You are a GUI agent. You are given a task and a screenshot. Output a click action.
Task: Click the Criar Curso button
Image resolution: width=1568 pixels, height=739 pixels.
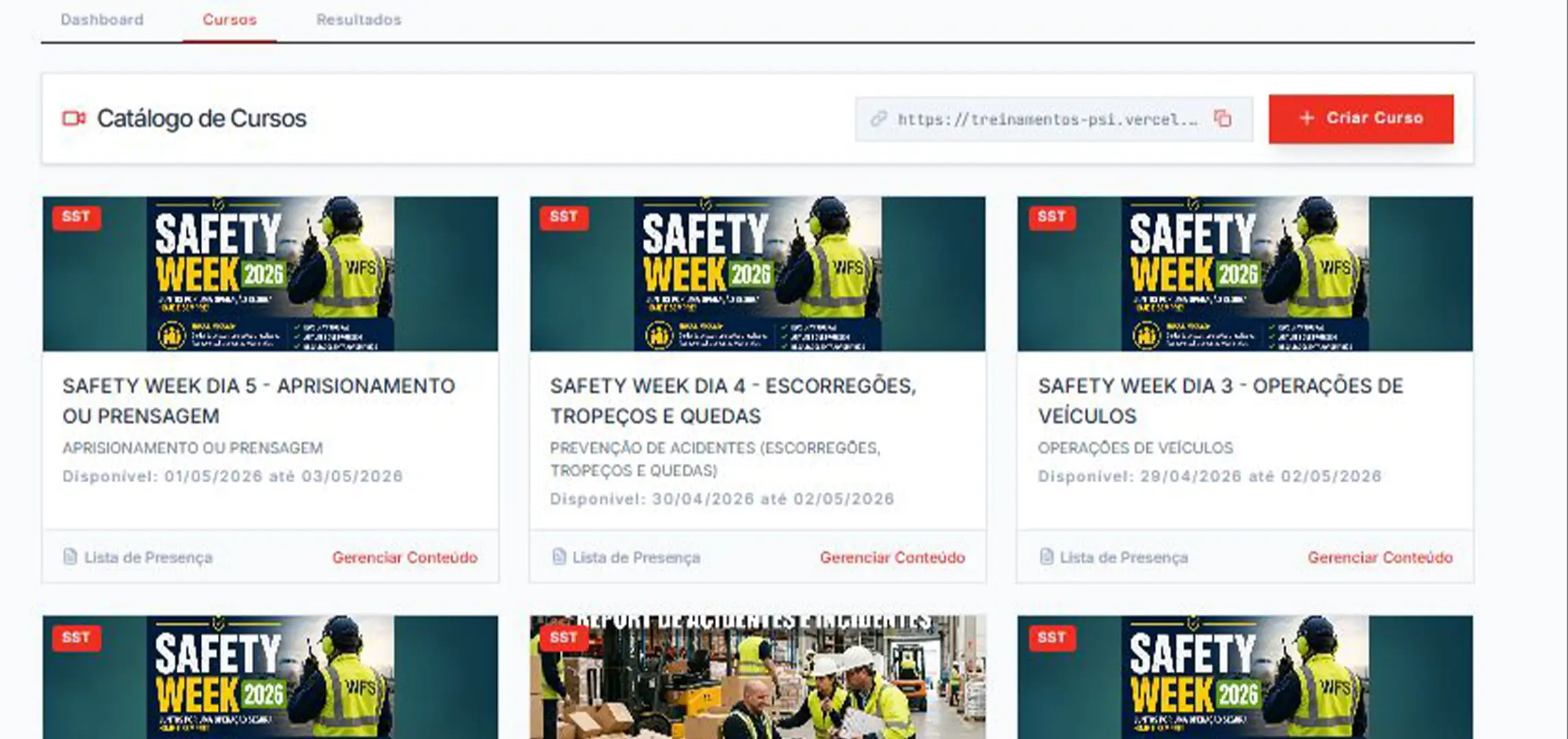(1361, 118)
